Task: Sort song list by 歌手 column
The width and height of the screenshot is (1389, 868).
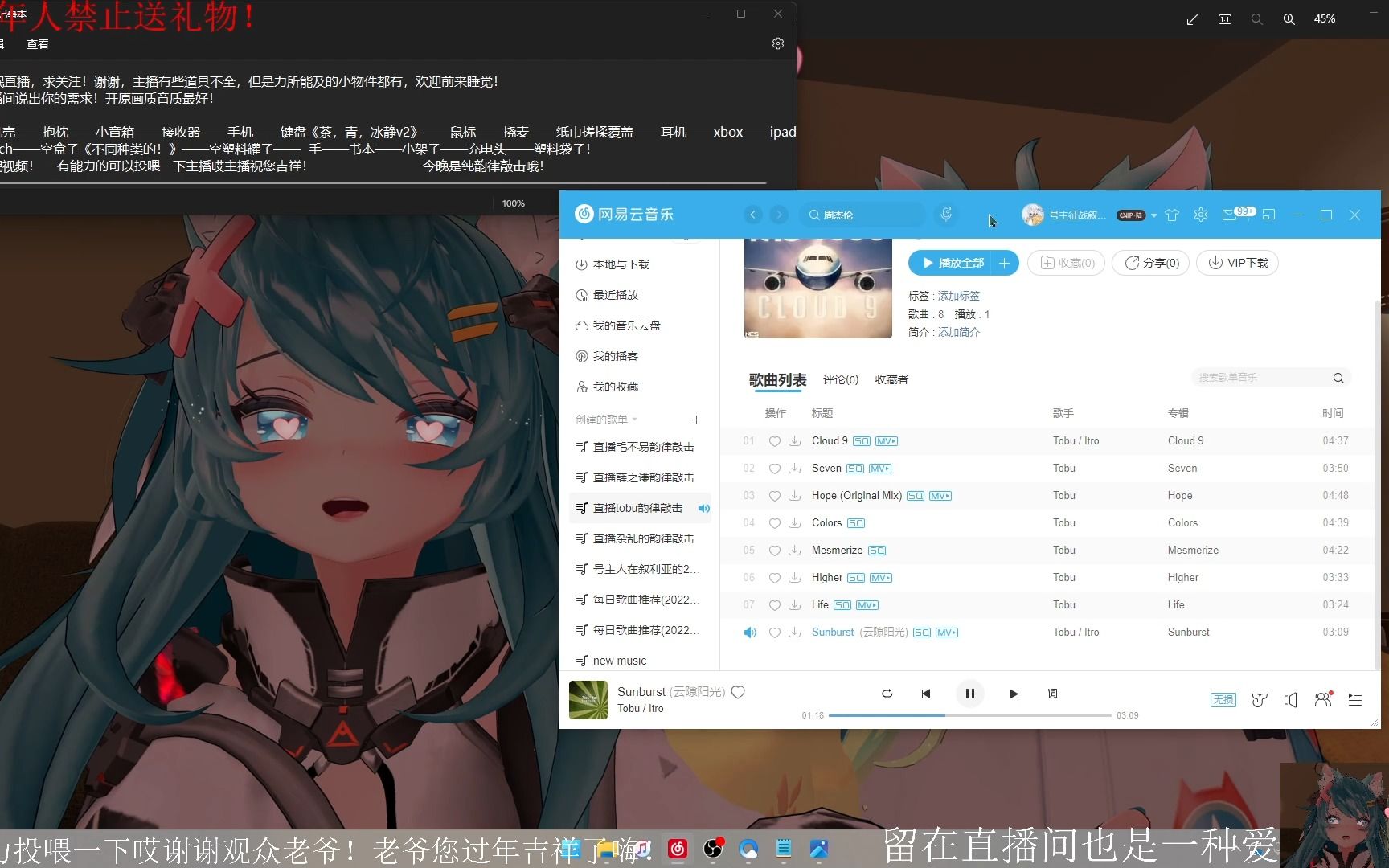Action: point(1063,413)
